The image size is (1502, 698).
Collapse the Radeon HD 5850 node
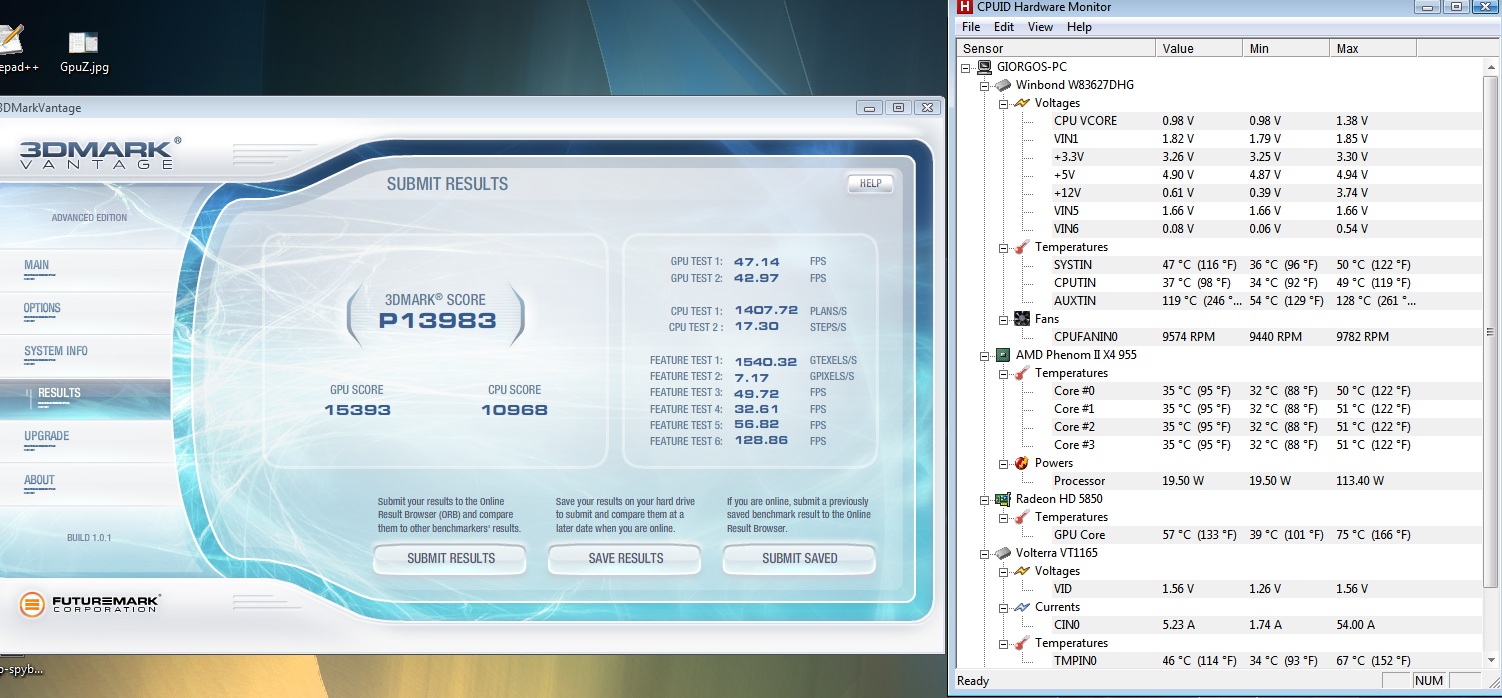984,499
